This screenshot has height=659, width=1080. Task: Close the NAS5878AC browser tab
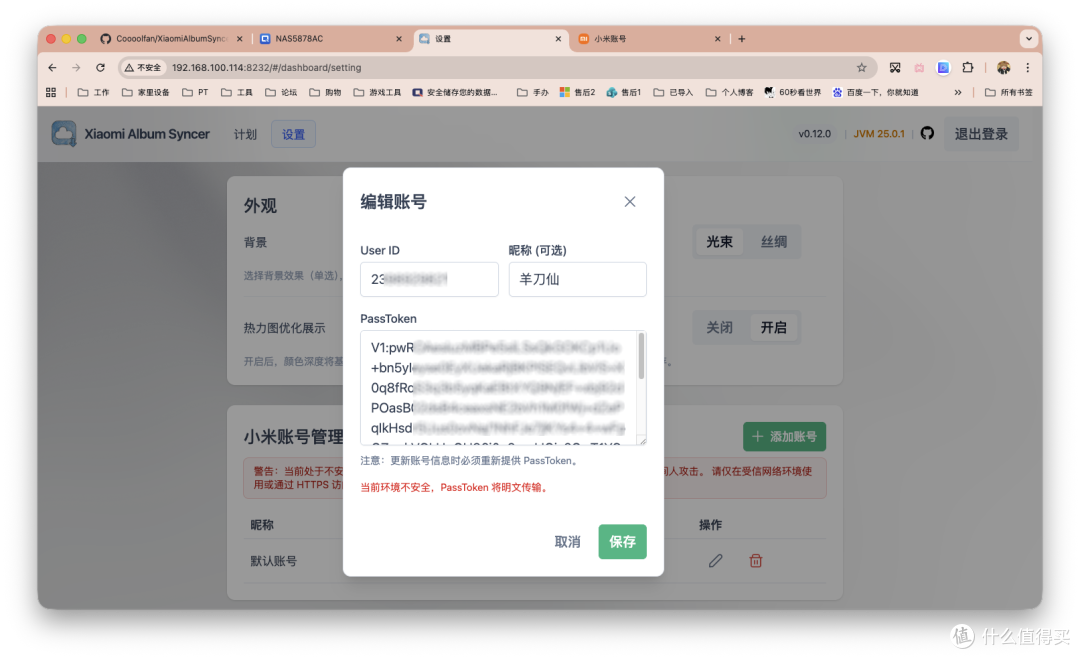[x=399, y=39]
